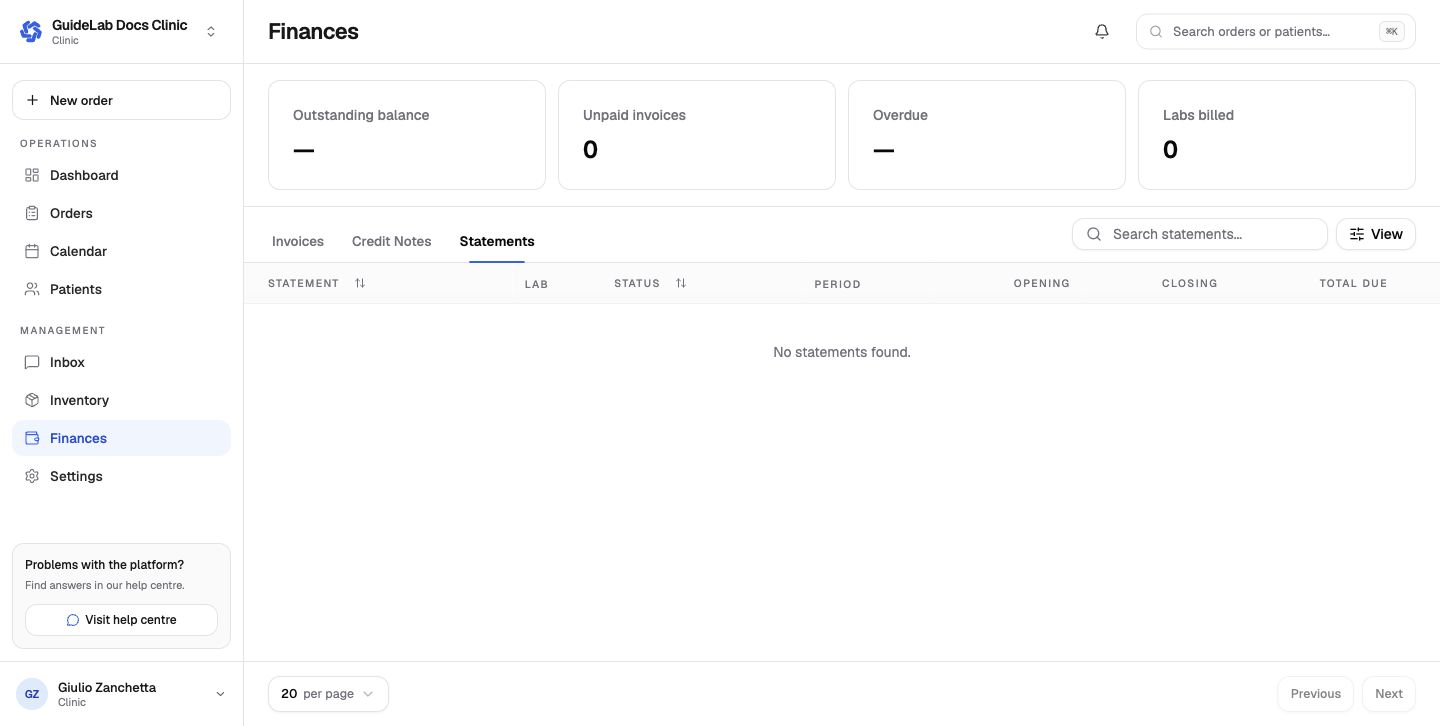
Task: Open Orders in the sidebar
Action: [x=122, y=213]
